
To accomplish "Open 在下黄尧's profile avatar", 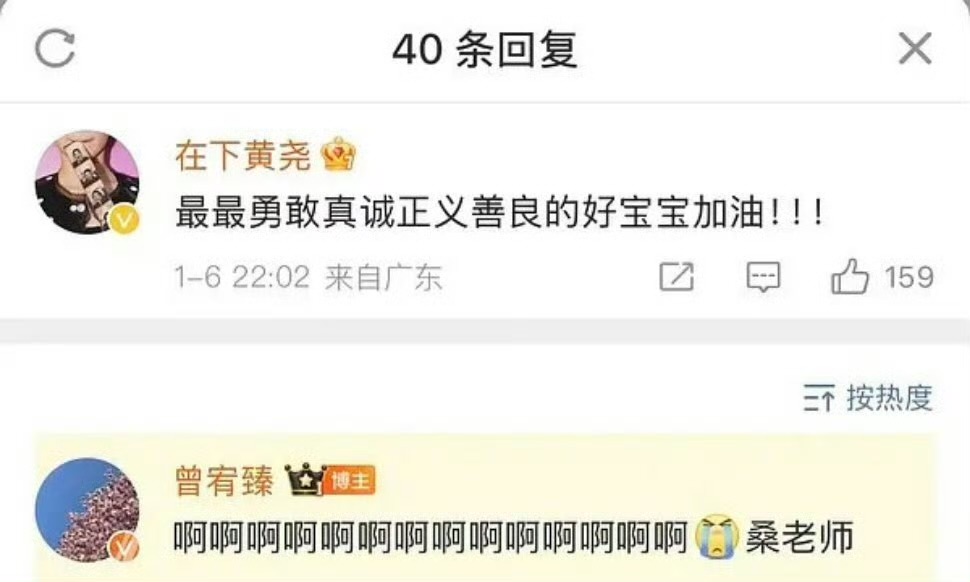I will click(87, 182).
